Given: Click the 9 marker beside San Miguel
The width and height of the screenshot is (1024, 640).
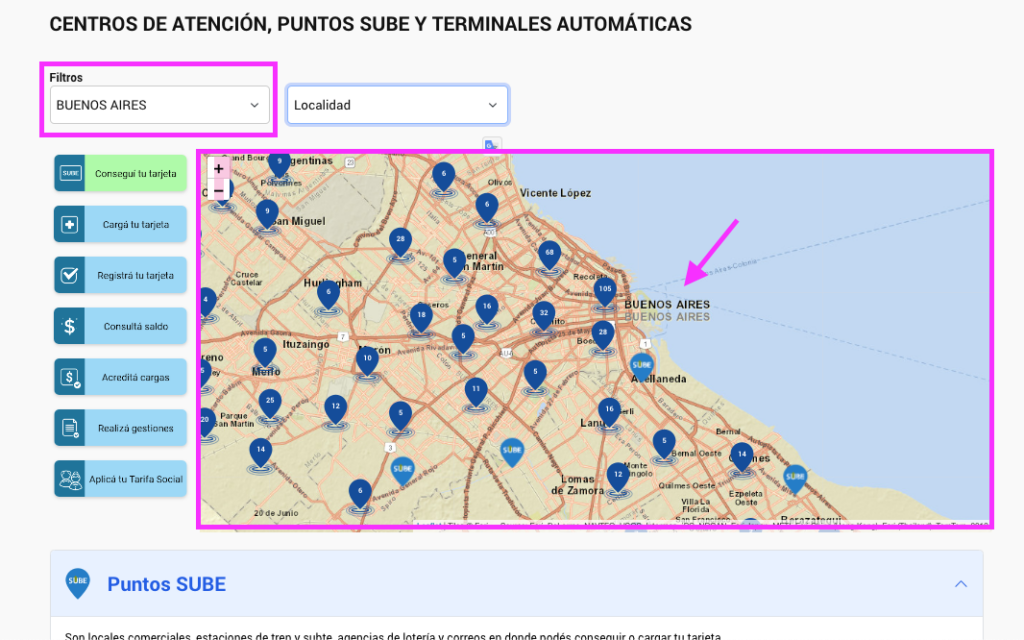Looking at the screenshot, I should 266,216.
